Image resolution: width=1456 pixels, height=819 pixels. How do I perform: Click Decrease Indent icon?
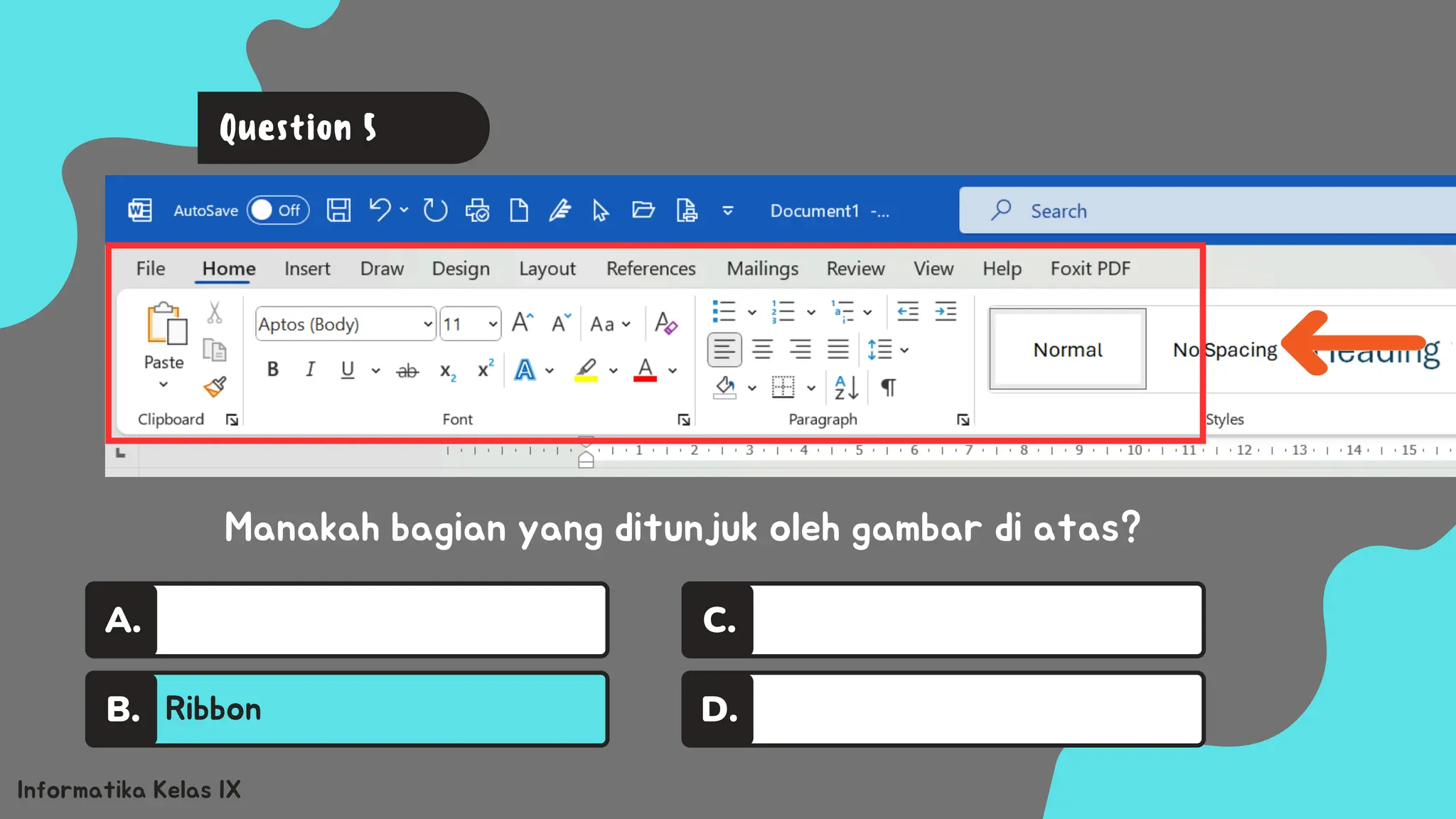[x=908, y=311]
